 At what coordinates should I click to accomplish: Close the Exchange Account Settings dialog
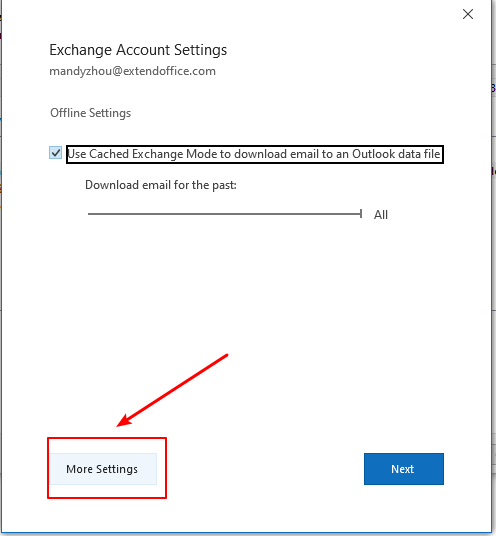point(468,14)
